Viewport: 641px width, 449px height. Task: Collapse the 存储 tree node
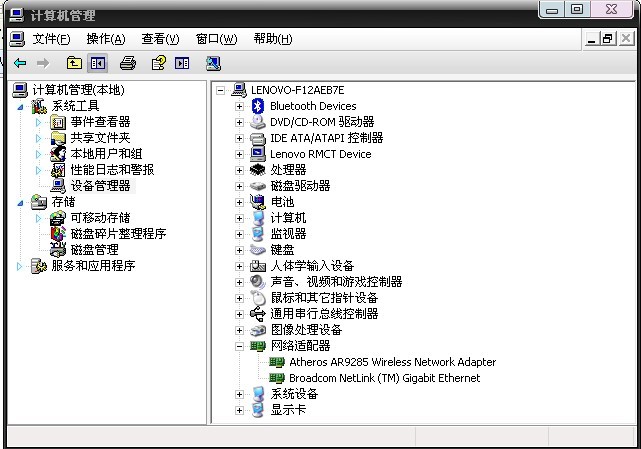[20, 203]
